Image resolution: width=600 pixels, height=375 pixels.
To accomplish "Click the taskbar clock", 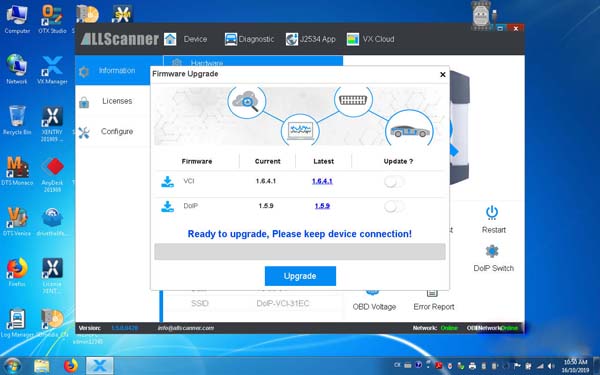I will pyautogui.click(x=576, y=366).
